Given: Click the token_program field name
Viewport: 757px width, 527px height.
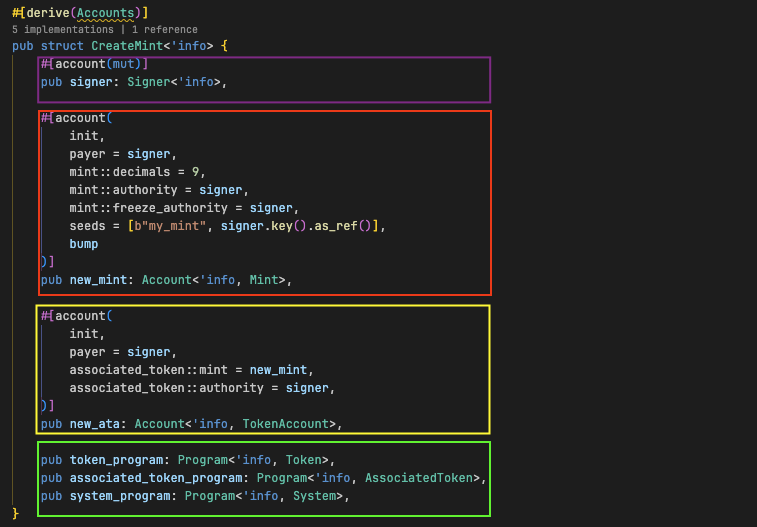Looking at the screenshot, I should pos(116,460).
